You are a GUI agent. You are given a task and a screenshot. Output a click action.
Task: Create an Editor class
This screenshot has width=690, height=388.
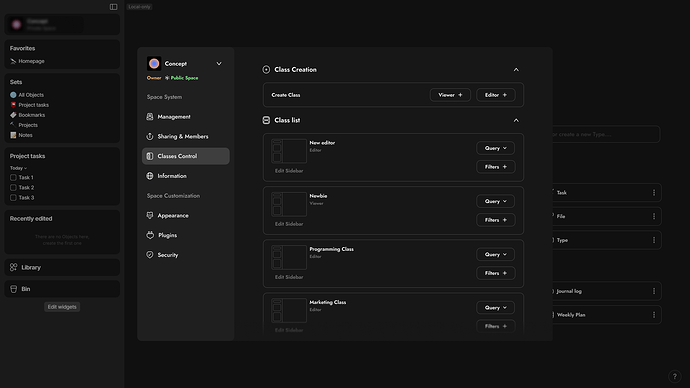[x=495, y=95]
